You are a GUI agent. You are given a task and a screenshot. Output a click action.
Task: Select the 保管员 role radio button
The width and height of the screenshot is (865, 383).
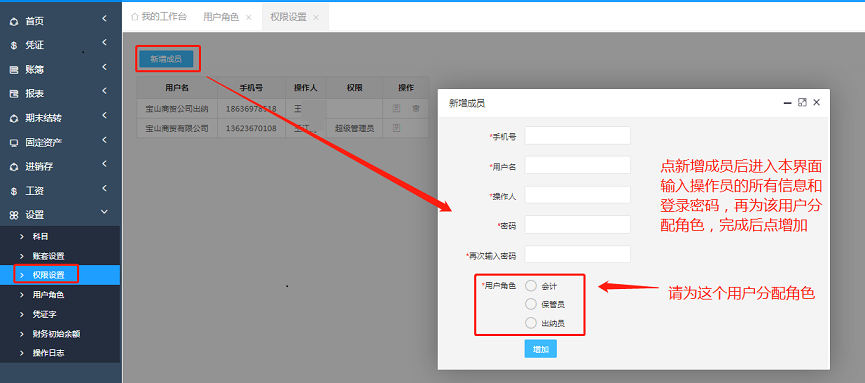point(531,304)
